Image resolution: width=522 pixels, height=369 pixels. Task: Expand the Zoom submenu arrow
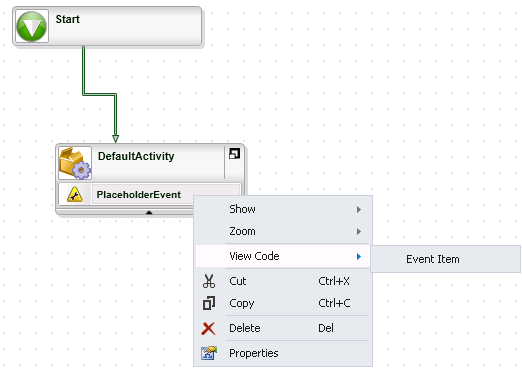point(359,231)
